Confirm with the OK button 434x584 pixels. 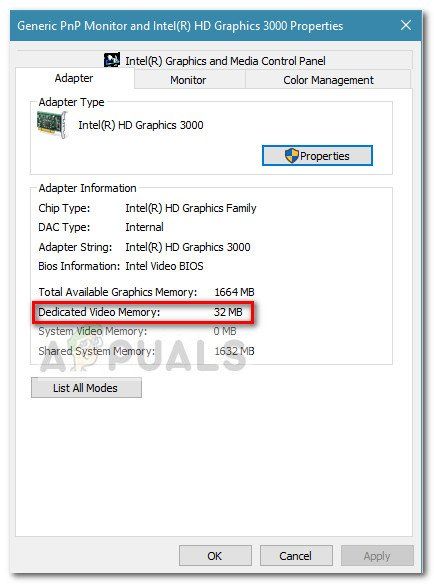coord(215,556)
